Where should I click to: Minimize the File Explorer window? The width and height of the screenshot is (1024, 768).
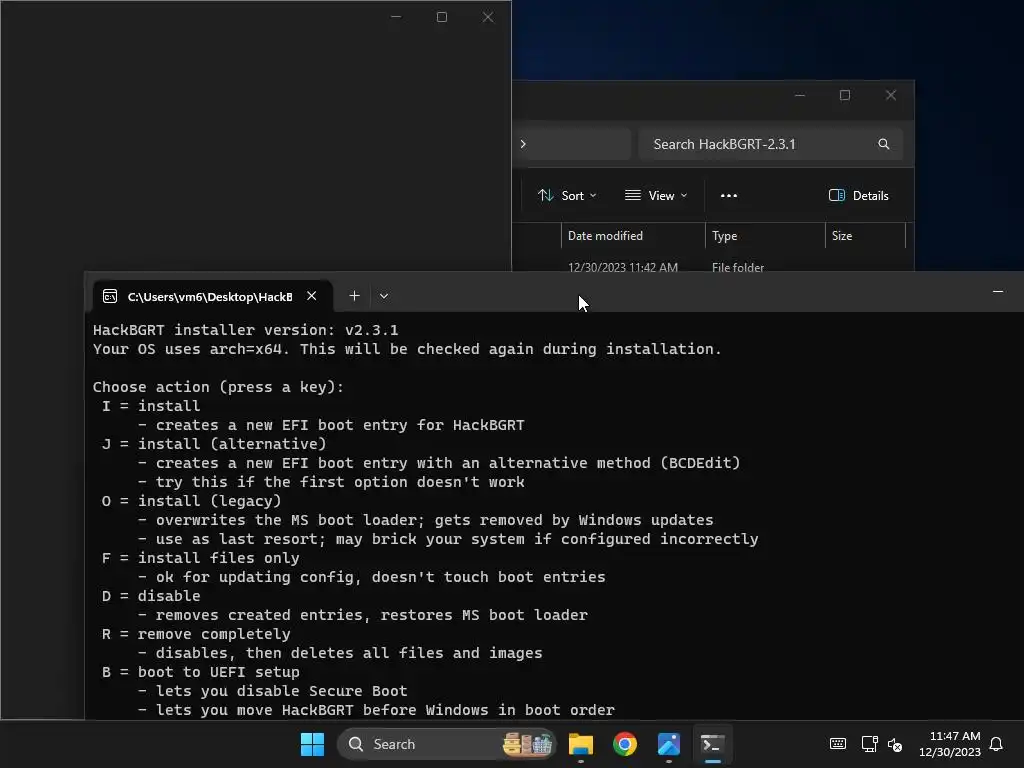coord(800,95)
